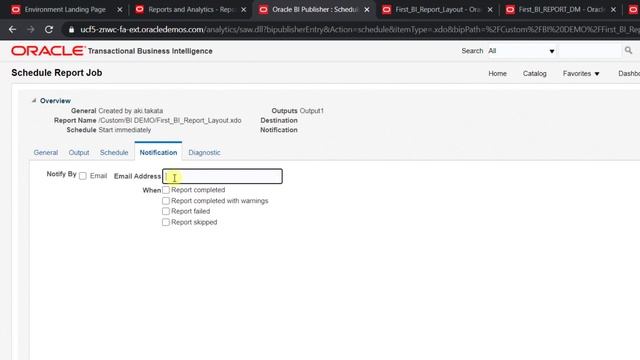640x360 pixels.
Task: Close the Reports and Analytics tab
Action: tap(244, 9)
